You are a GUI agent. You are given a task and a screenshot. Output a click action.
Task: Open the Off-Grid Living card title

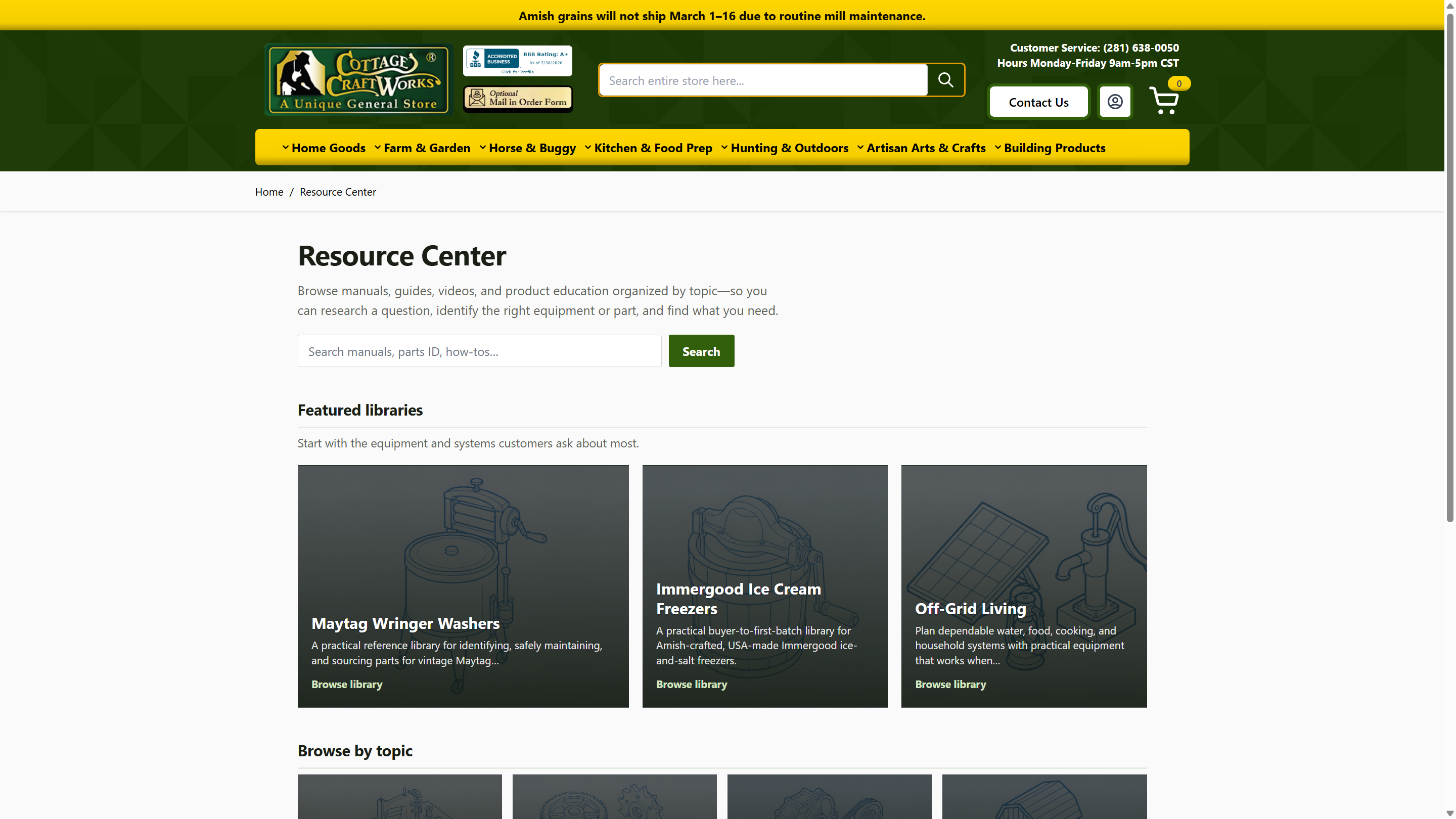tap(970, 608)
